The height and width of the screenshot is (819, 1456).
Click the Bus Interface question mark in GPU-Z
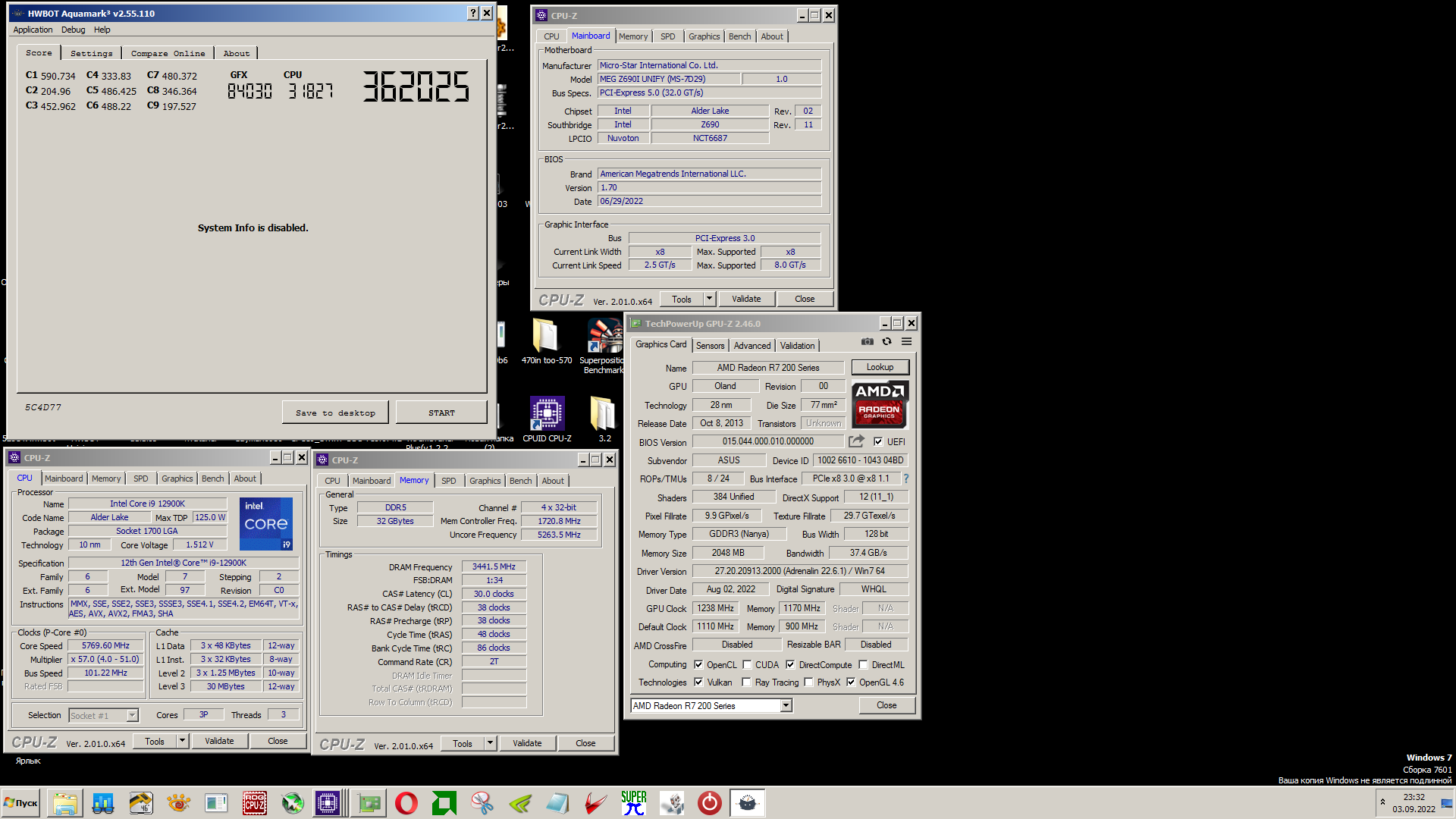[905, 479]
